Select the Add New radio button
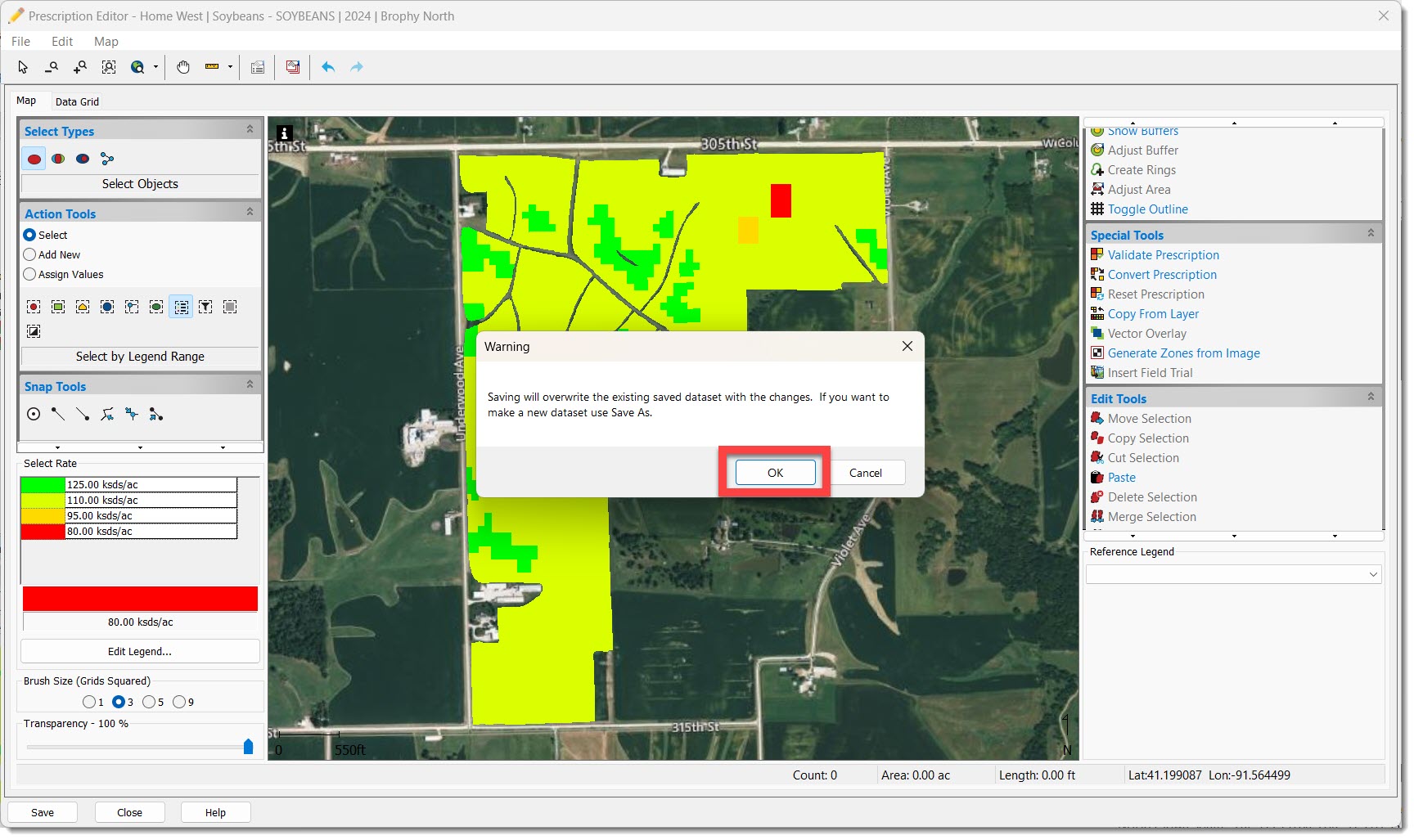This screenshot has height=840, width=1414. point(30,255)
